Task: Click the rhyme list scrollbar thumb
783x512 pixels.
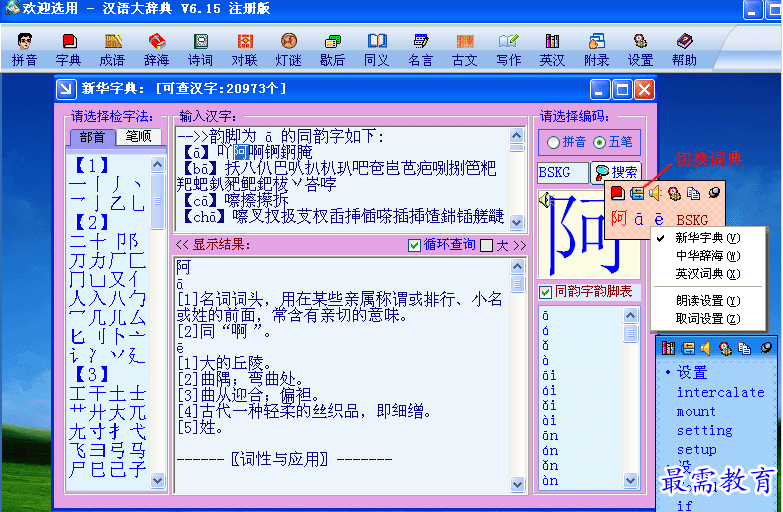Action: [631, 333]
